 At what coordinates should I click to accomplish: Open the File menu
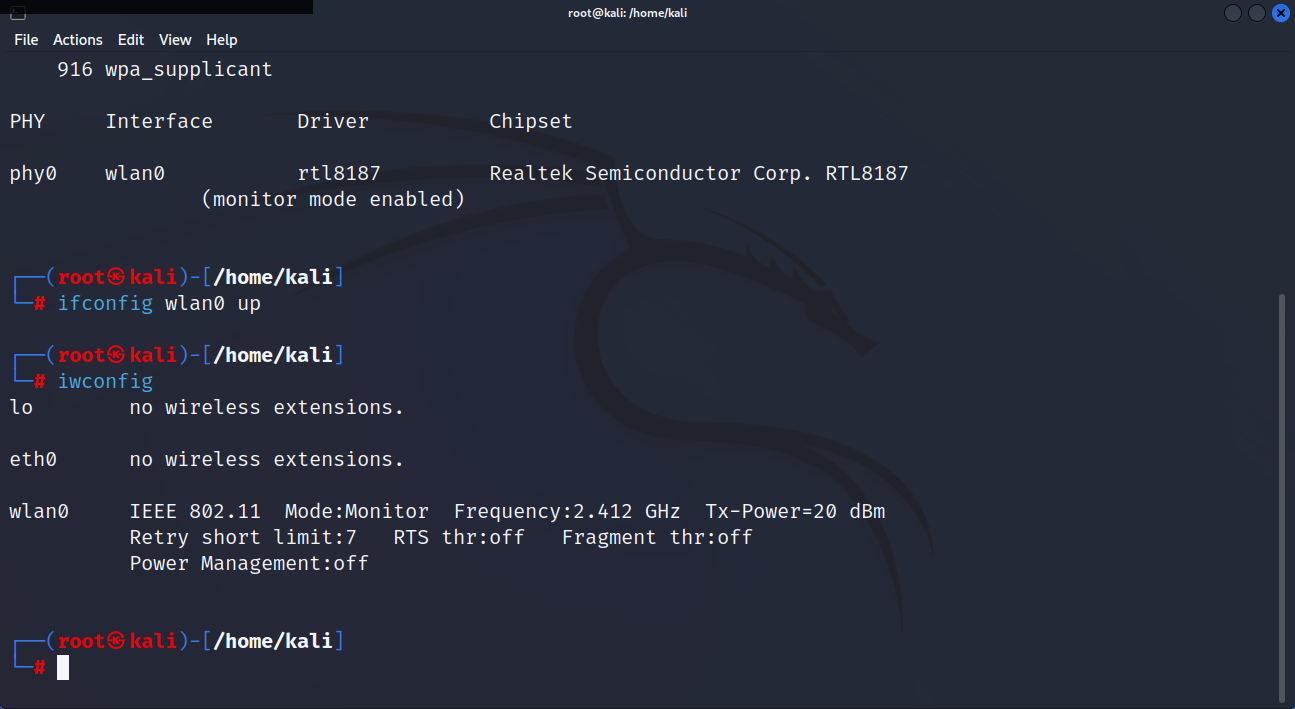[26, 40]
